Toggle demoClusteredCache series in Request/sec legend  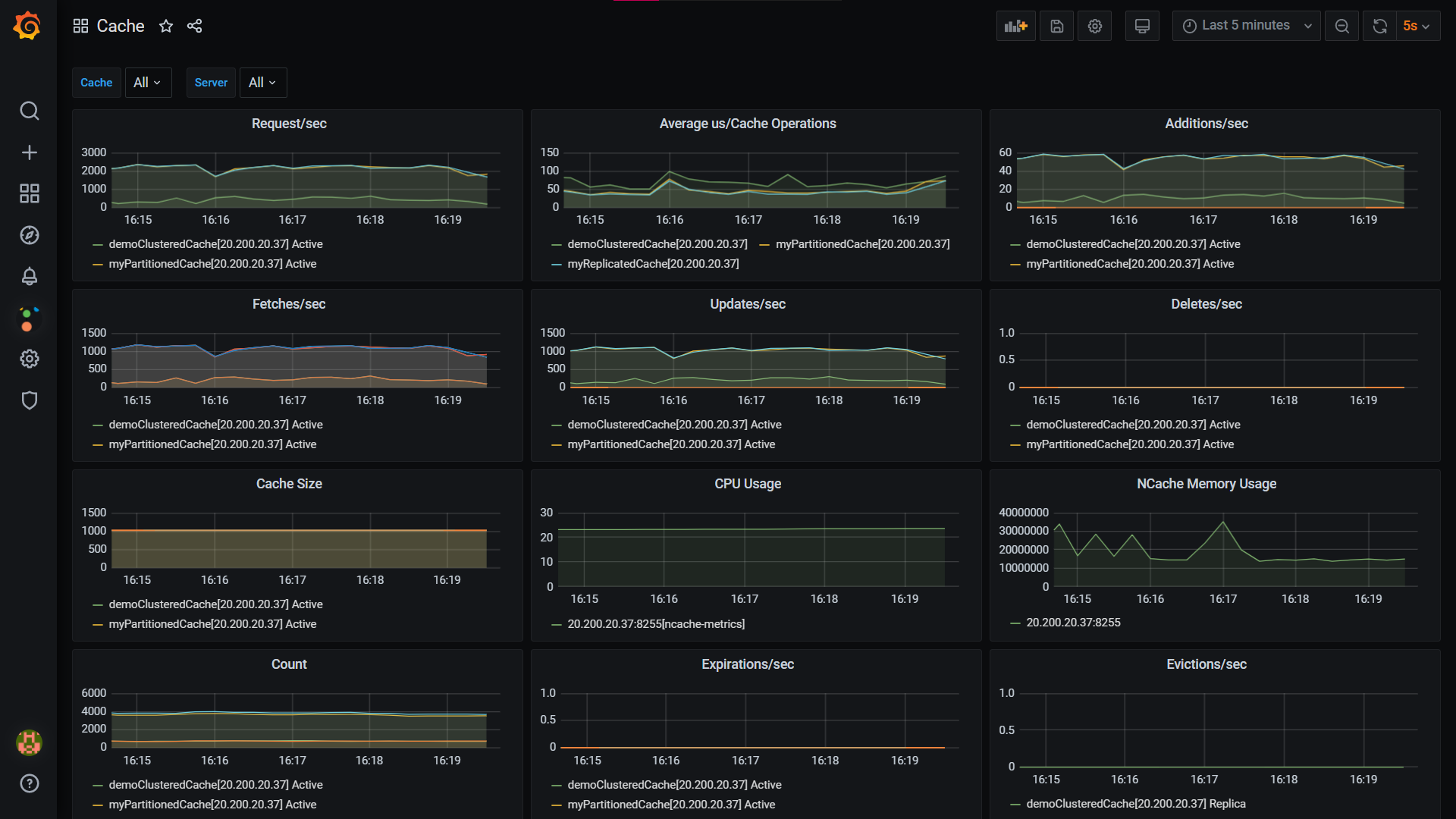tap(215, 244)
